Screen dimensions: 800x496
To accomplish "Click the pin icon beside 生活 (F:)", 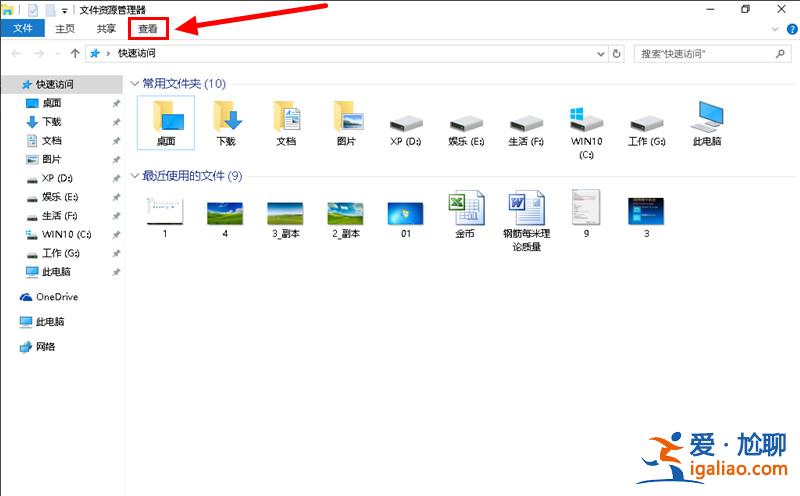I will pos(116,216).
